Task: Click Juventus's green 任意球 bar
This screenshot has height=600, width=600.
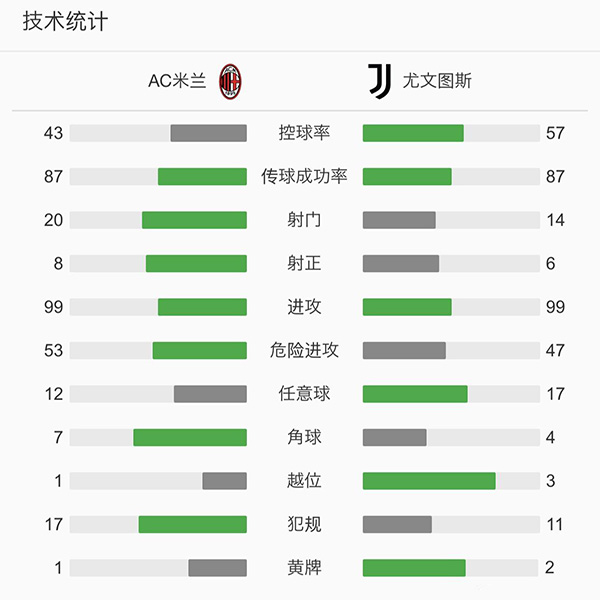Action: tap(415, 394)
